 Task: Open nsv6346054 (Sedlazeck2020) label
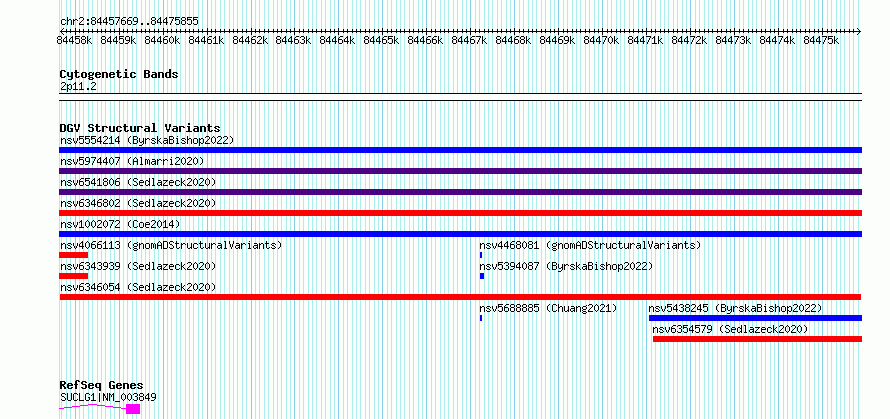click(x=138, y=287)
